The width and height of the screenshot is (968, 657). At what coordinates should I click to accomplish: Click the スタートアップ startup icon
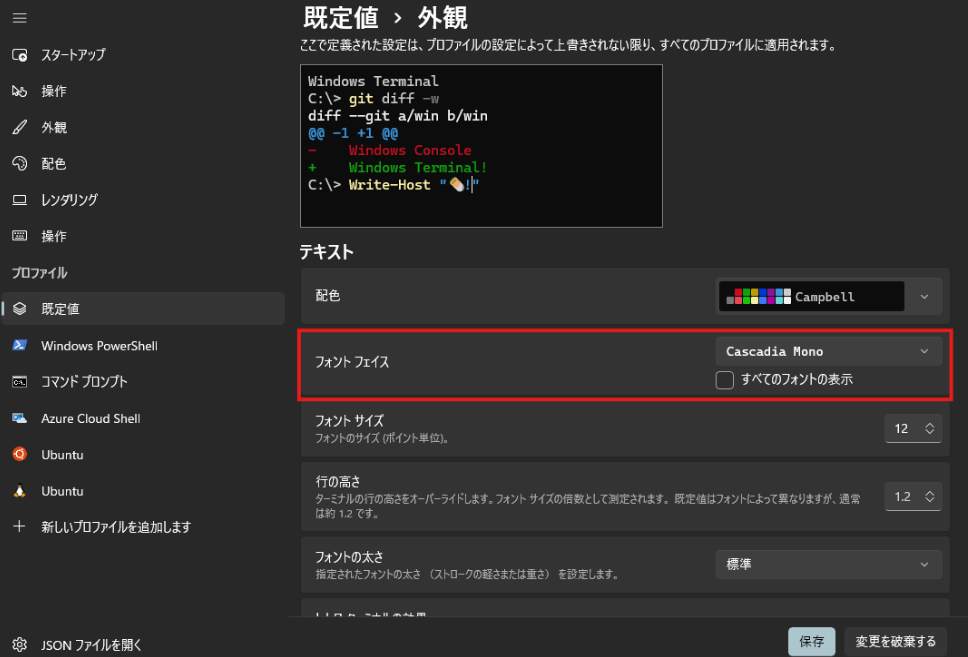pos(20,55)
